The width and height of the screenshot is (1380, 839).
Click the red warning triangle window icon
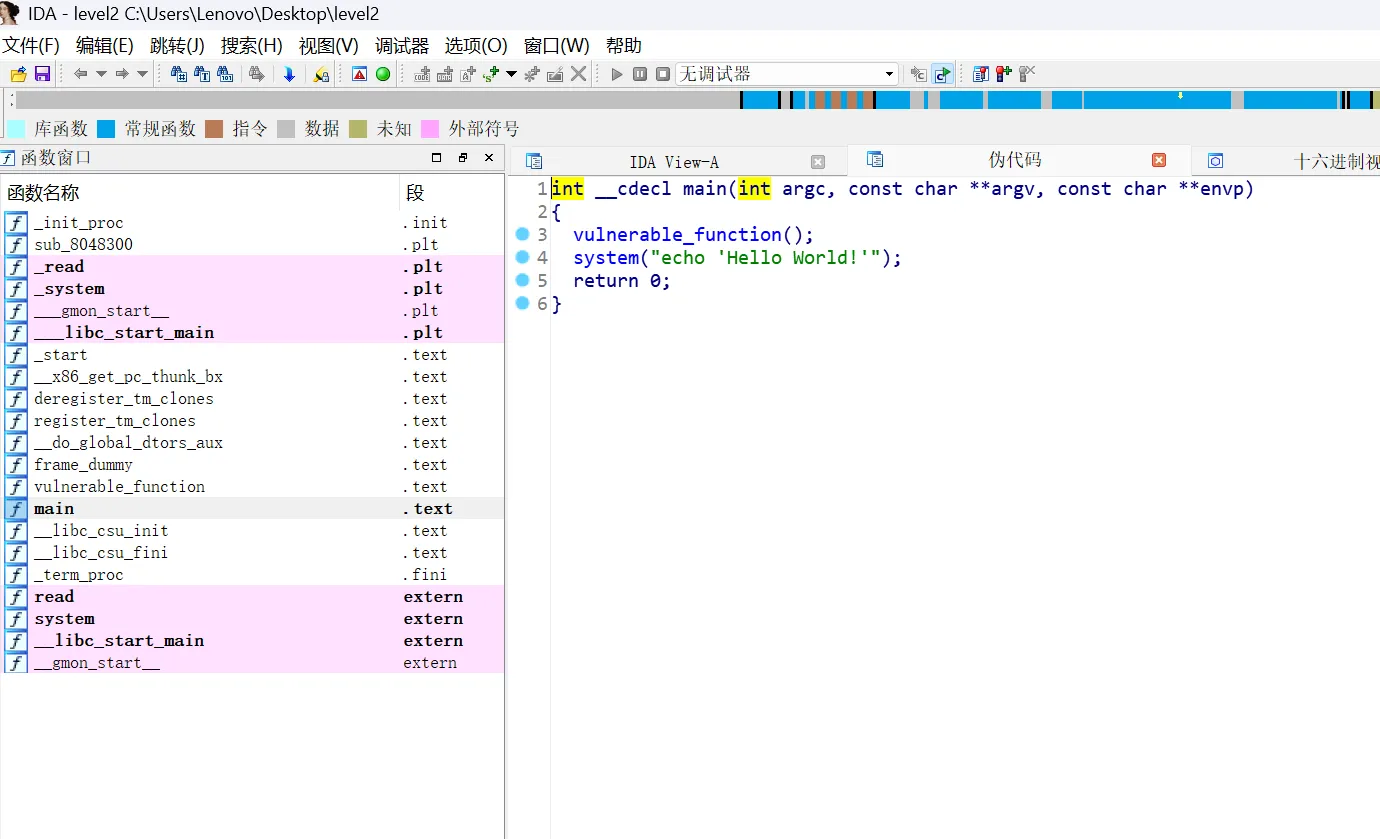(360, 74)
